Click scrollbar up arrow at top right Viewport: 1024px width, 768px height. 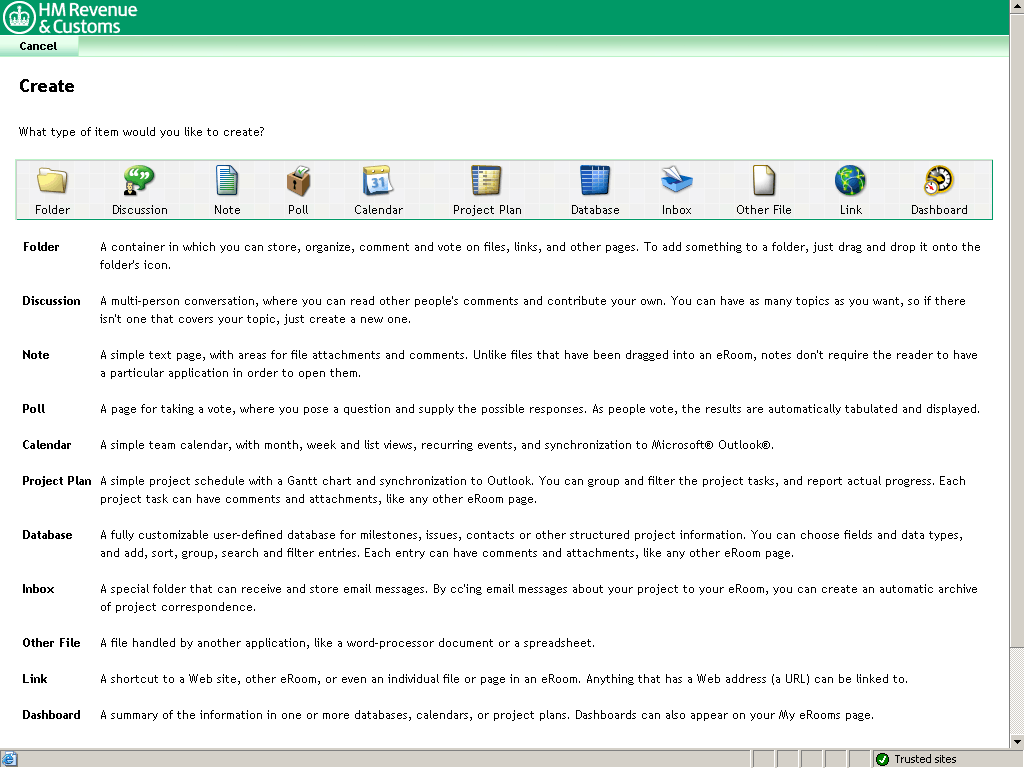[1016, 7]
